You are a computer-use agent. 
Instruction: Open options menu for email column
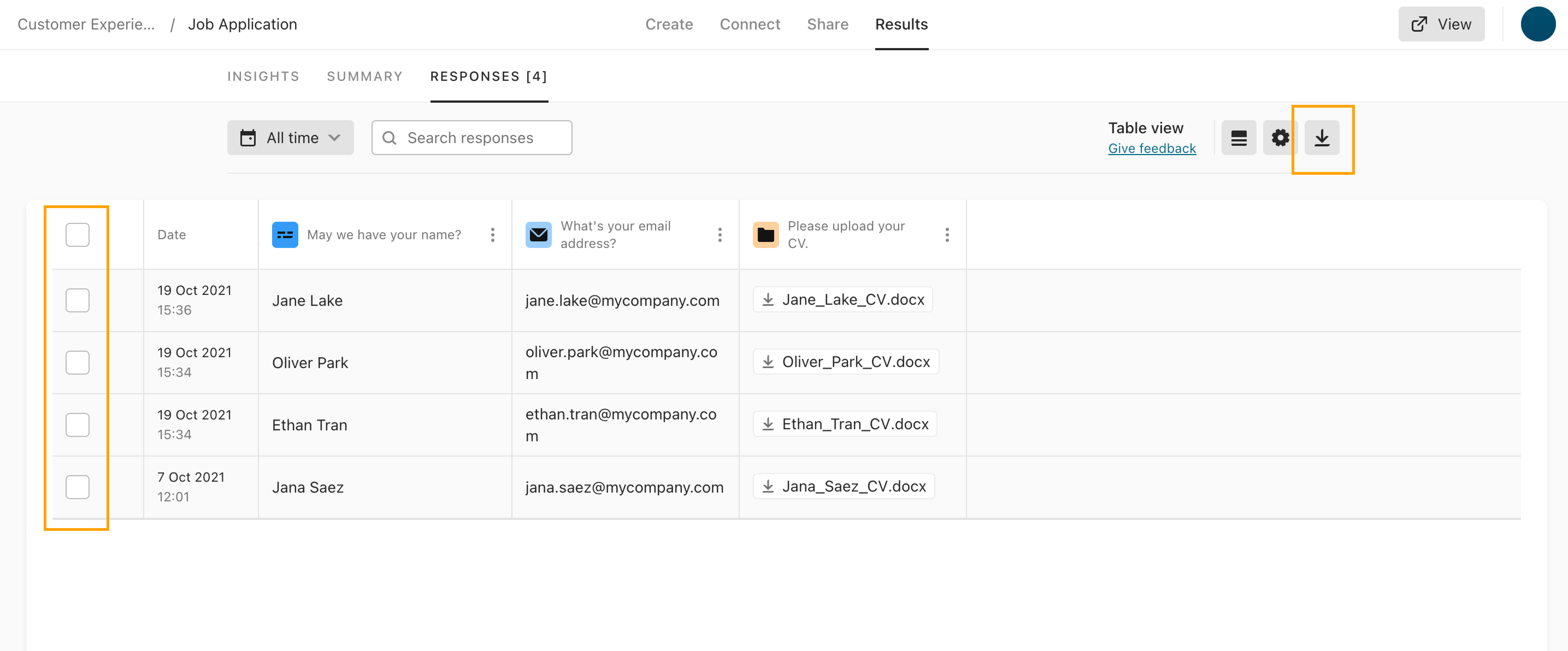pos(720,235)
